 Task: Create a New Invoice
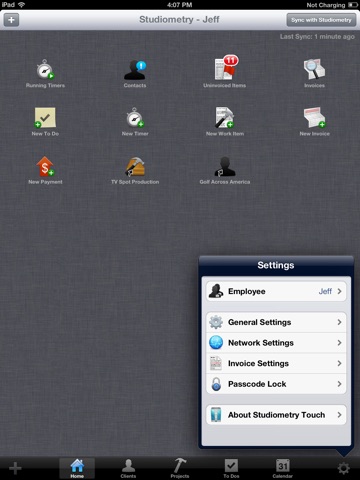click(315, 118)
